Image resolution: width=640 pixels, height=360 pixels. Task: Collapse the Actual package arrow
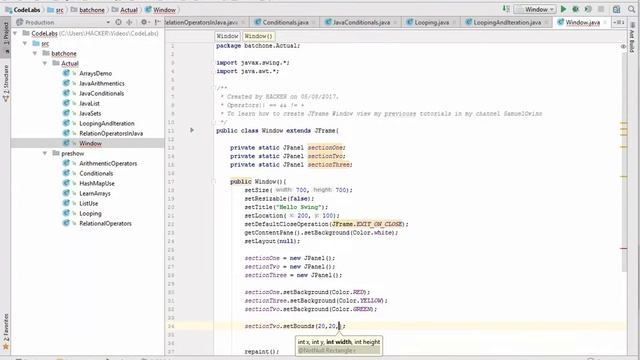[x=45, y=63]
